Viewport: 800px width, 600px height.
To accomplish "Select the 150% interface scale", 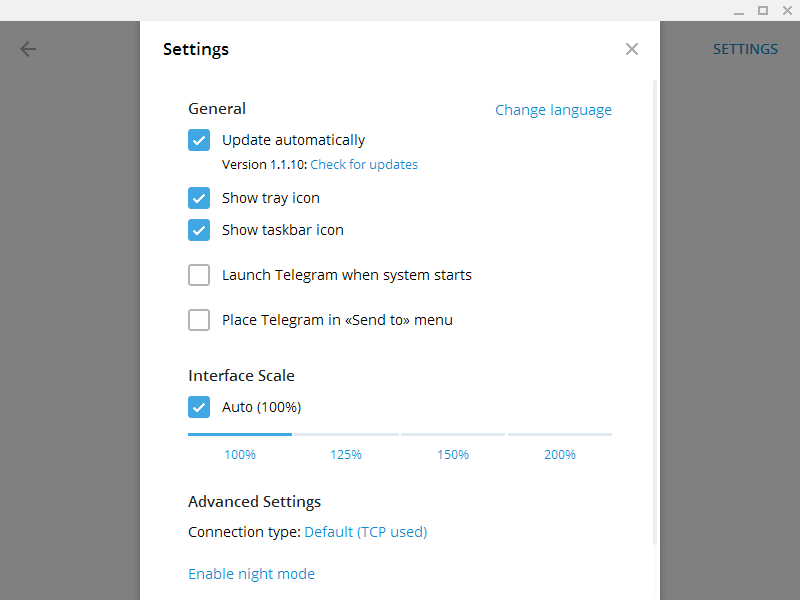I will (x=453, y=455).
